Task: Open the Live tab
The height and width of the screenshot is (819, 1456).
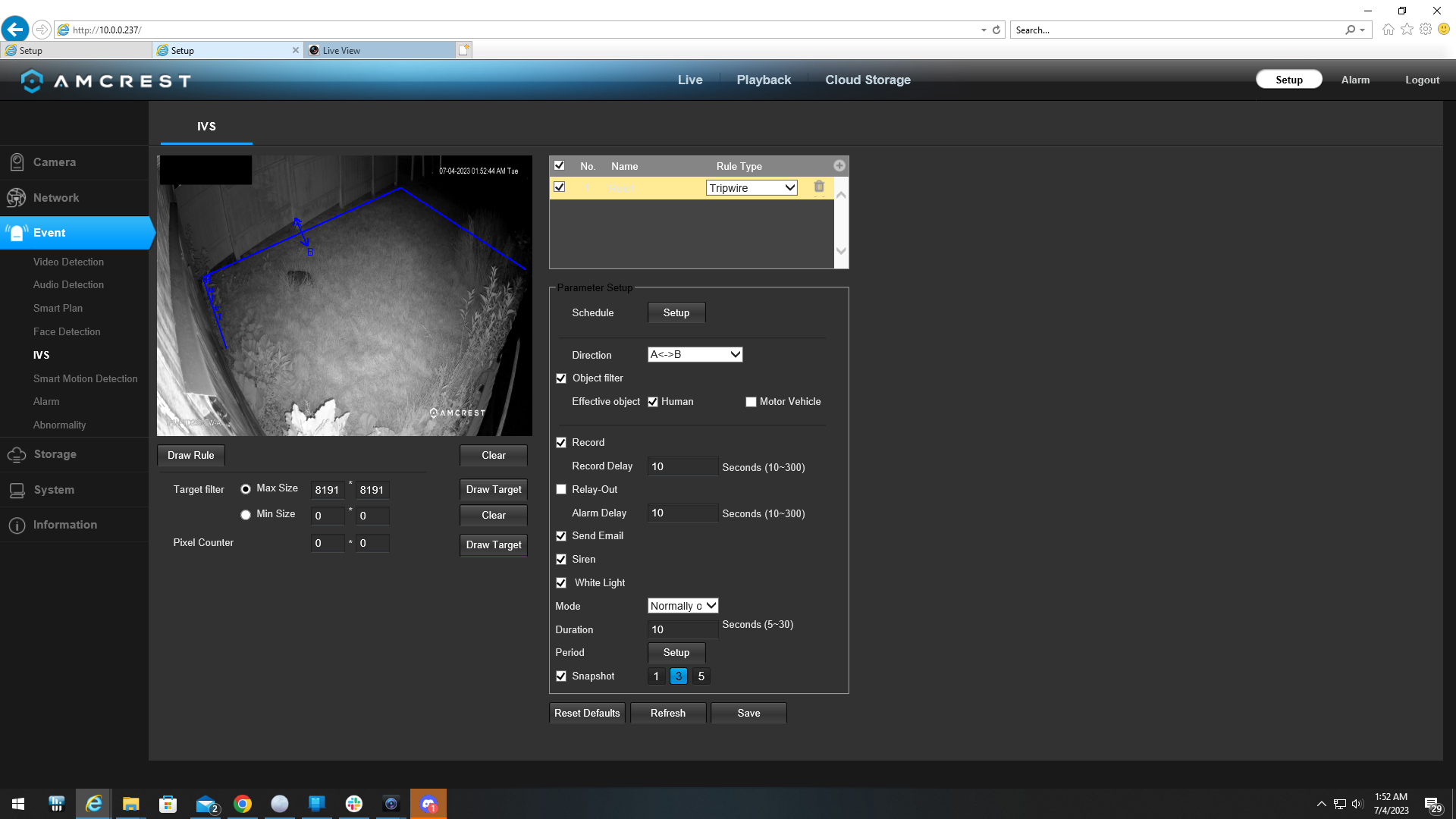Action: pyautogui.click(x=690, y=80)
